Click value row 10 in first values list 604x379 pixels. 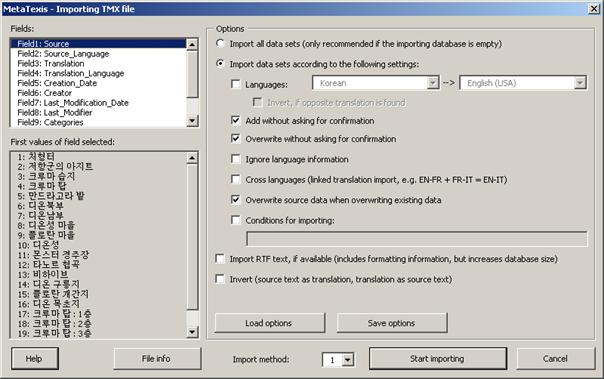coord(98,245)
